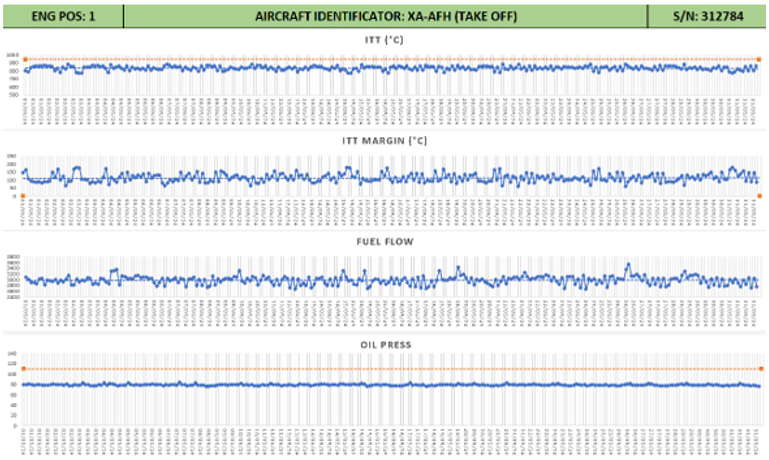This screenshot has height=460, width=769.
Task: Select the Aircraft Identificator XA-AFH header
Action: 385,17
